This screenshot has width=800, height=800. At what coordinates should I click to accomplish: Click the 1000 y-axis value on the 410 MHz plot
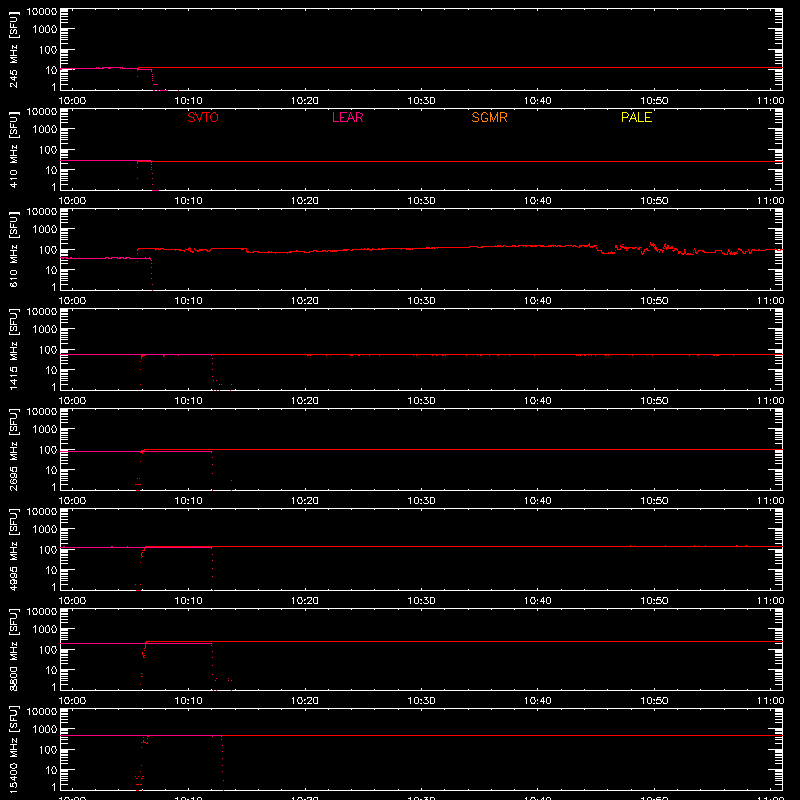coord(45,129)
